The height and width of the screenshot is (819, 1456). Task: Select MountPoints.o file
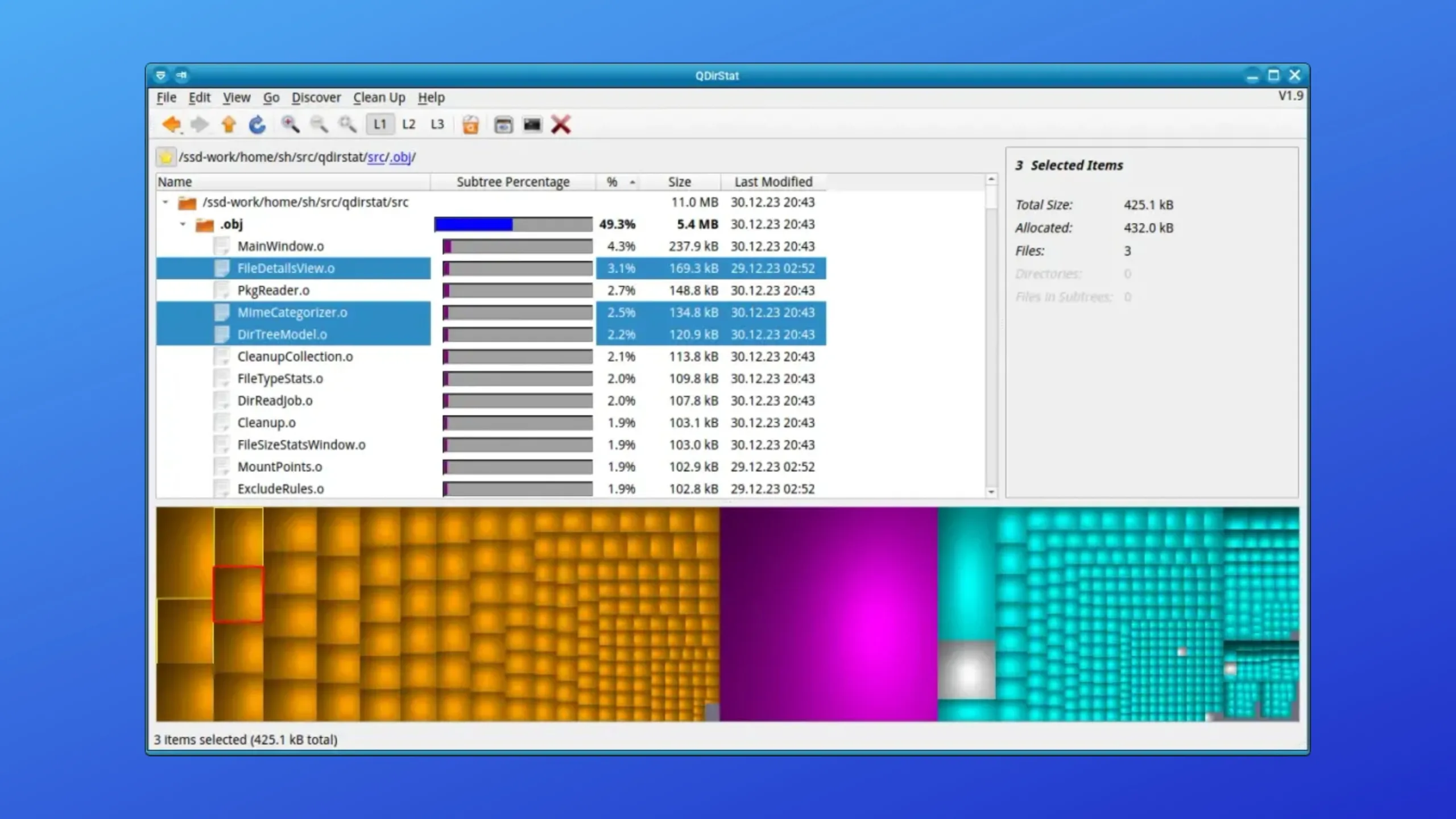point(279,467)
